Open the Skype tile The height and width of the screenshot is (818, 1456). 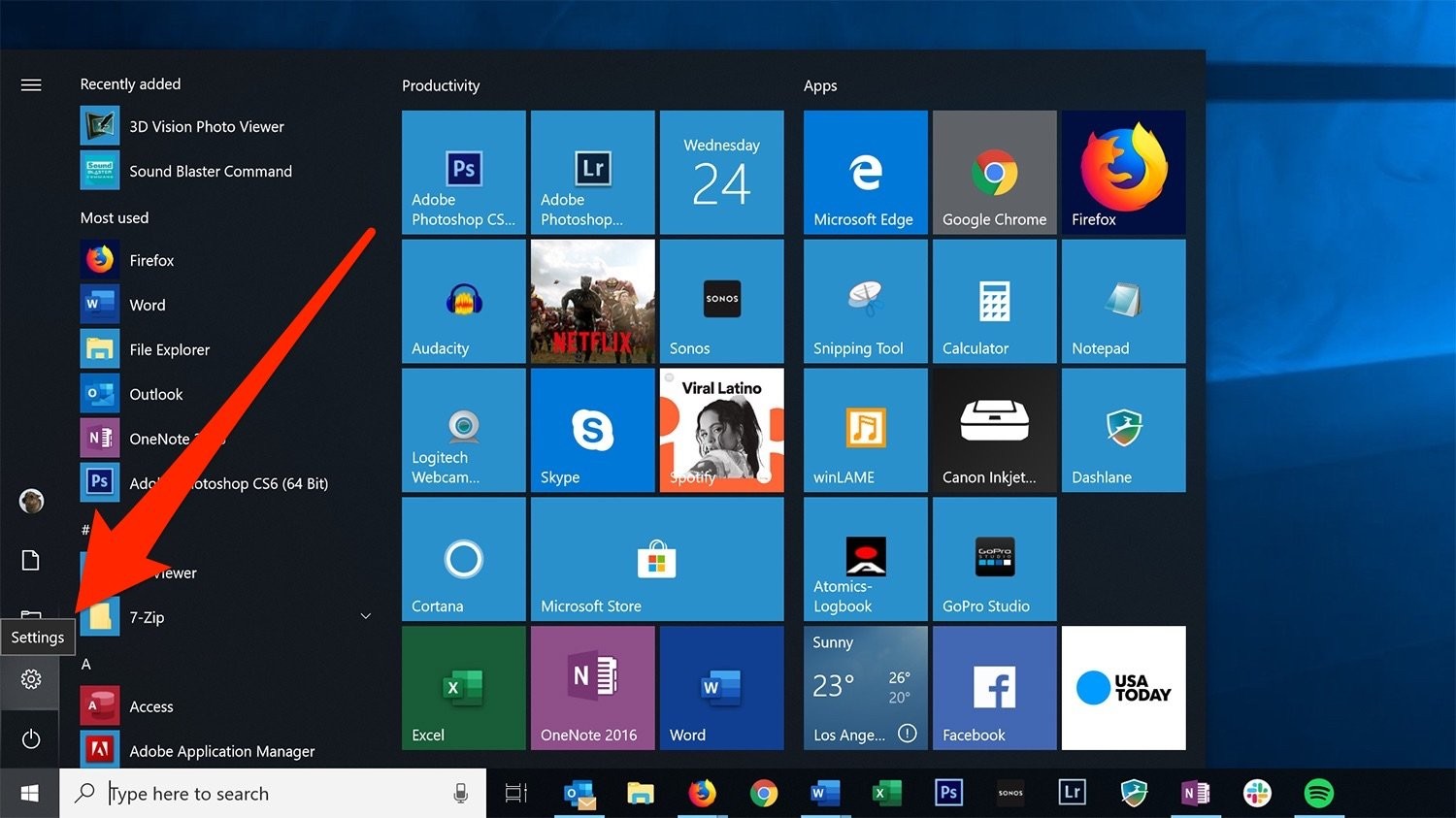593,430
